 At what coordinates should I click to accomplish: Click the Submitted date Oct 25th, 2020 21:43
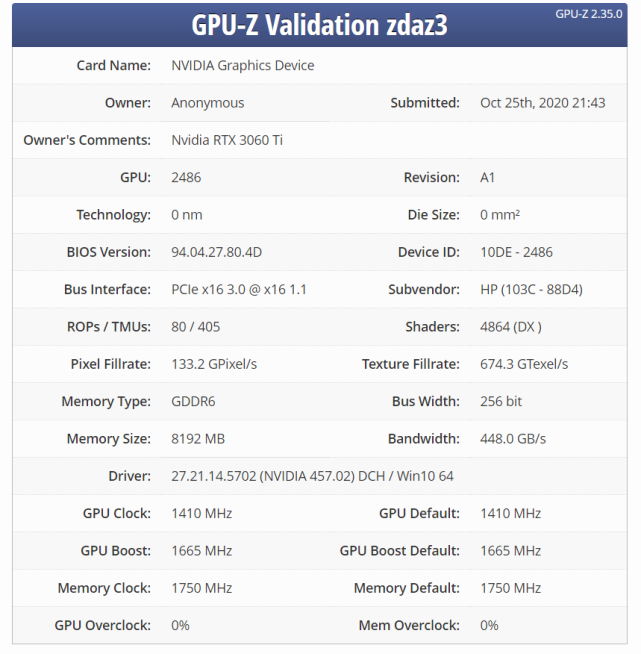(x=543, y=103)
